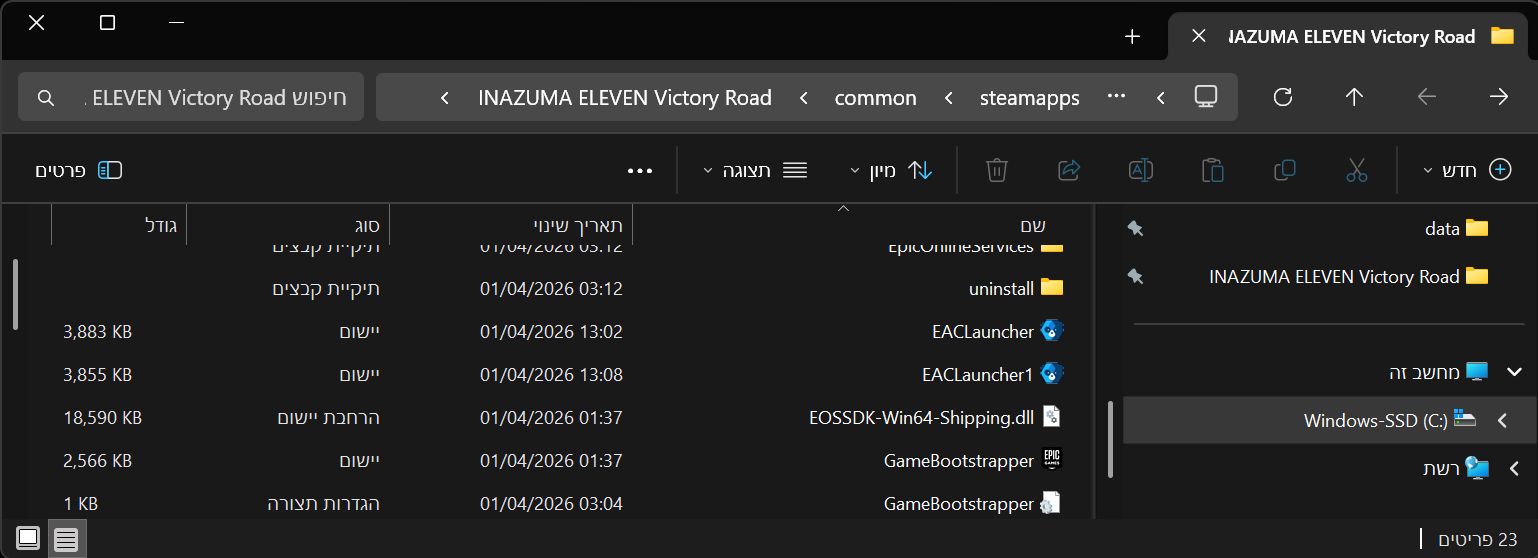Click the Share icon in toolbar
1538x558 pixels.
tap(1069, 170)
